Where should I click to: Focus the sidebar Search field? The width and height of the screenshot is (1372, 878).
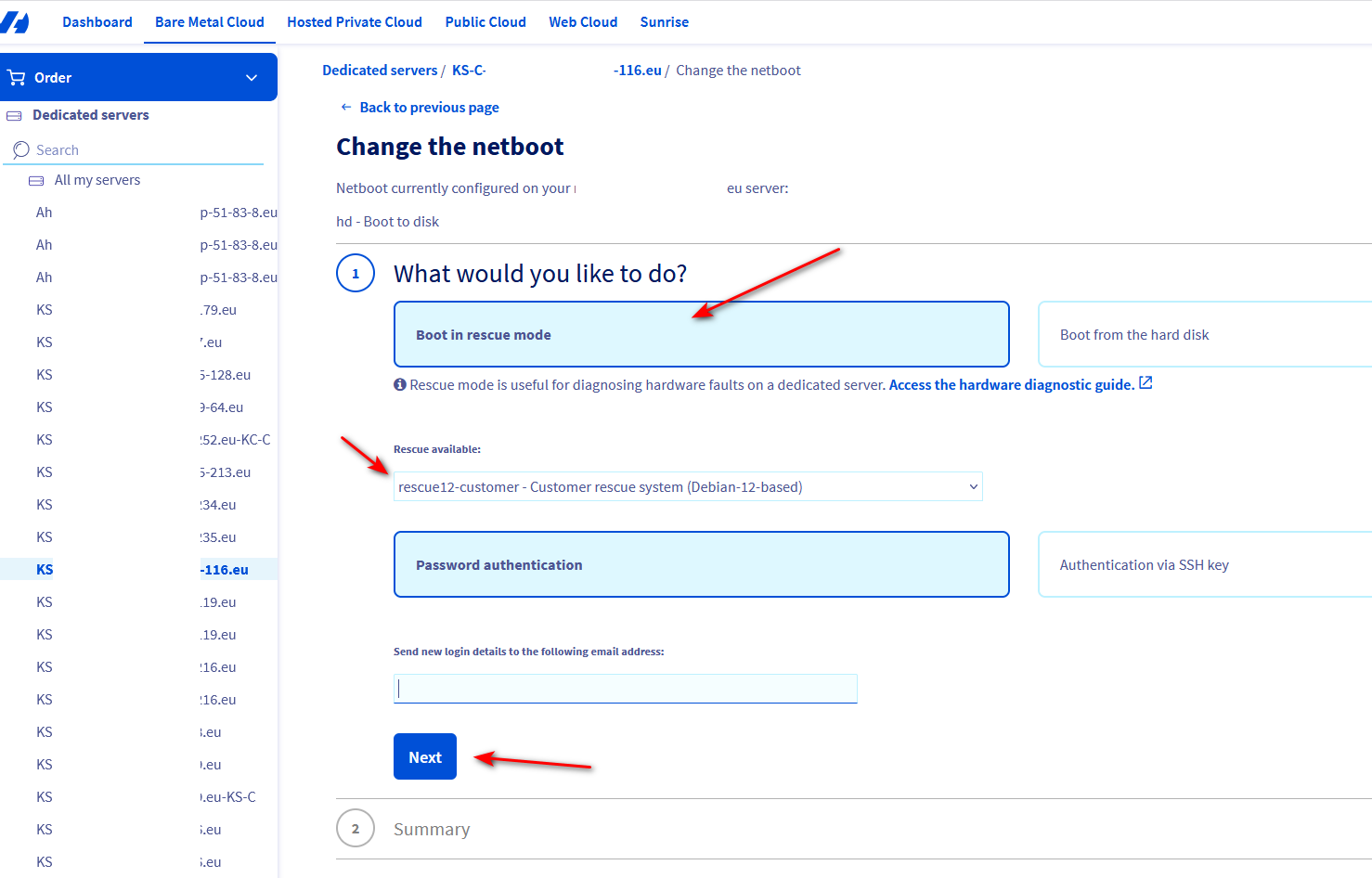(x=134, y=150)
